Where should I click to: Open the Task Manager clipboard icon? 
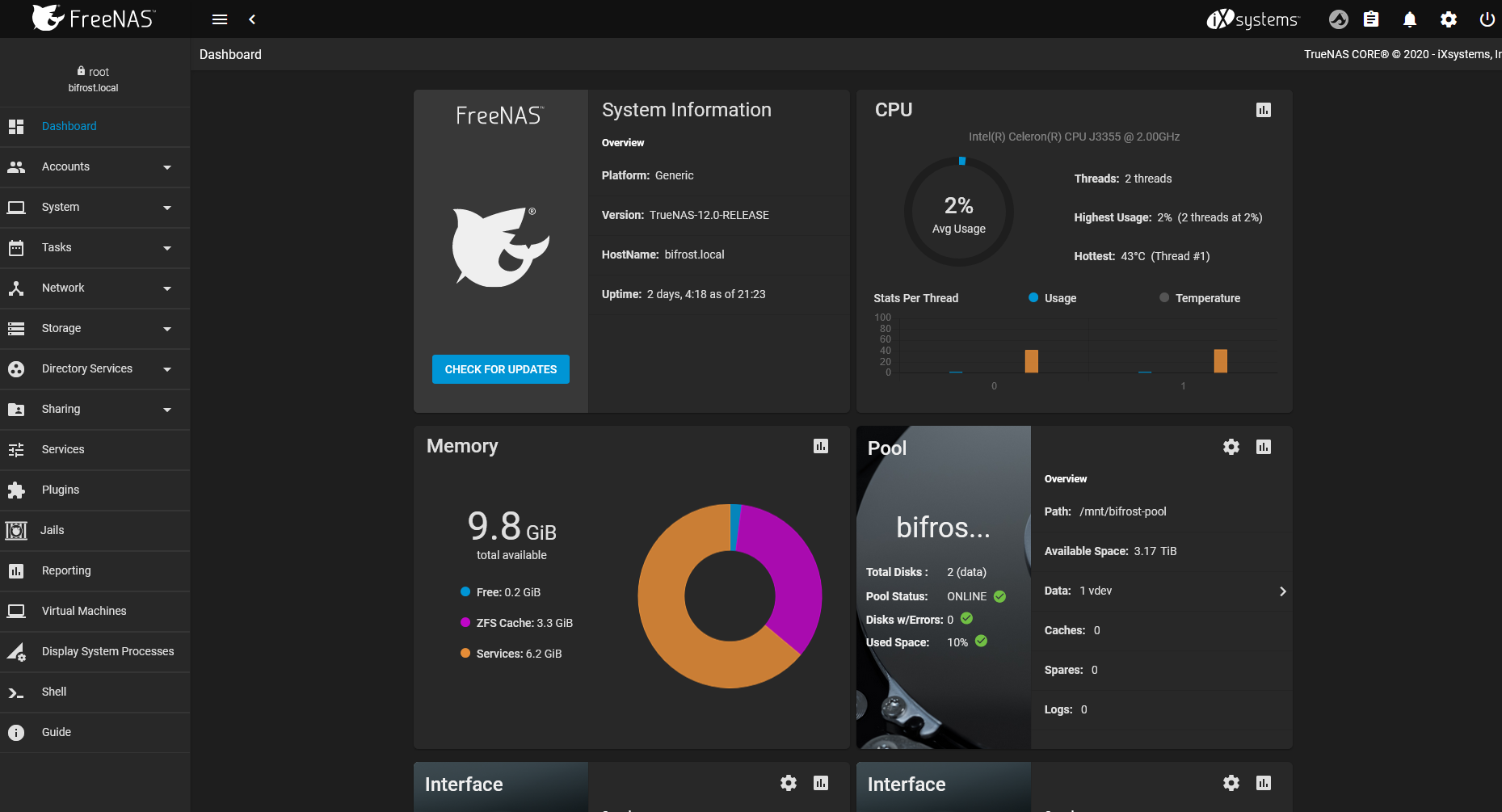[1371, 19]
